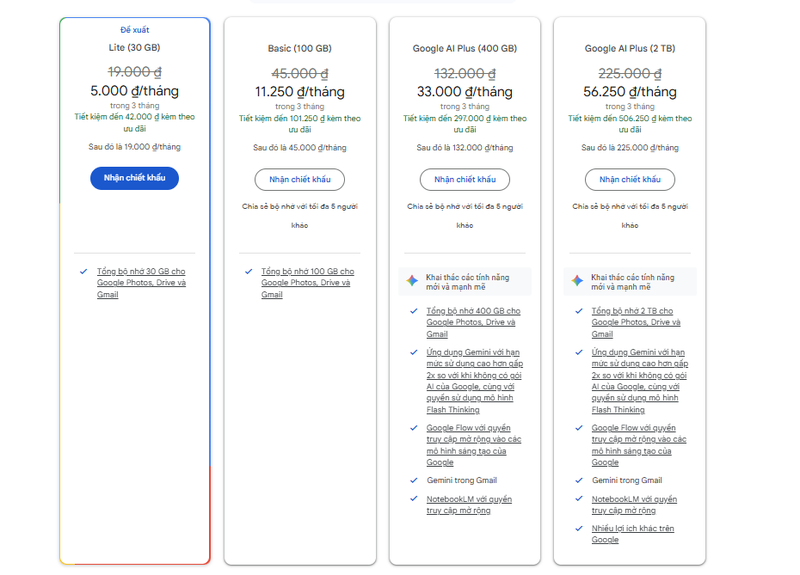Open the 2 TB total storage feature link
Image resolution: width=800 pixels, height=575 pixels.
[x=636, y=322]
